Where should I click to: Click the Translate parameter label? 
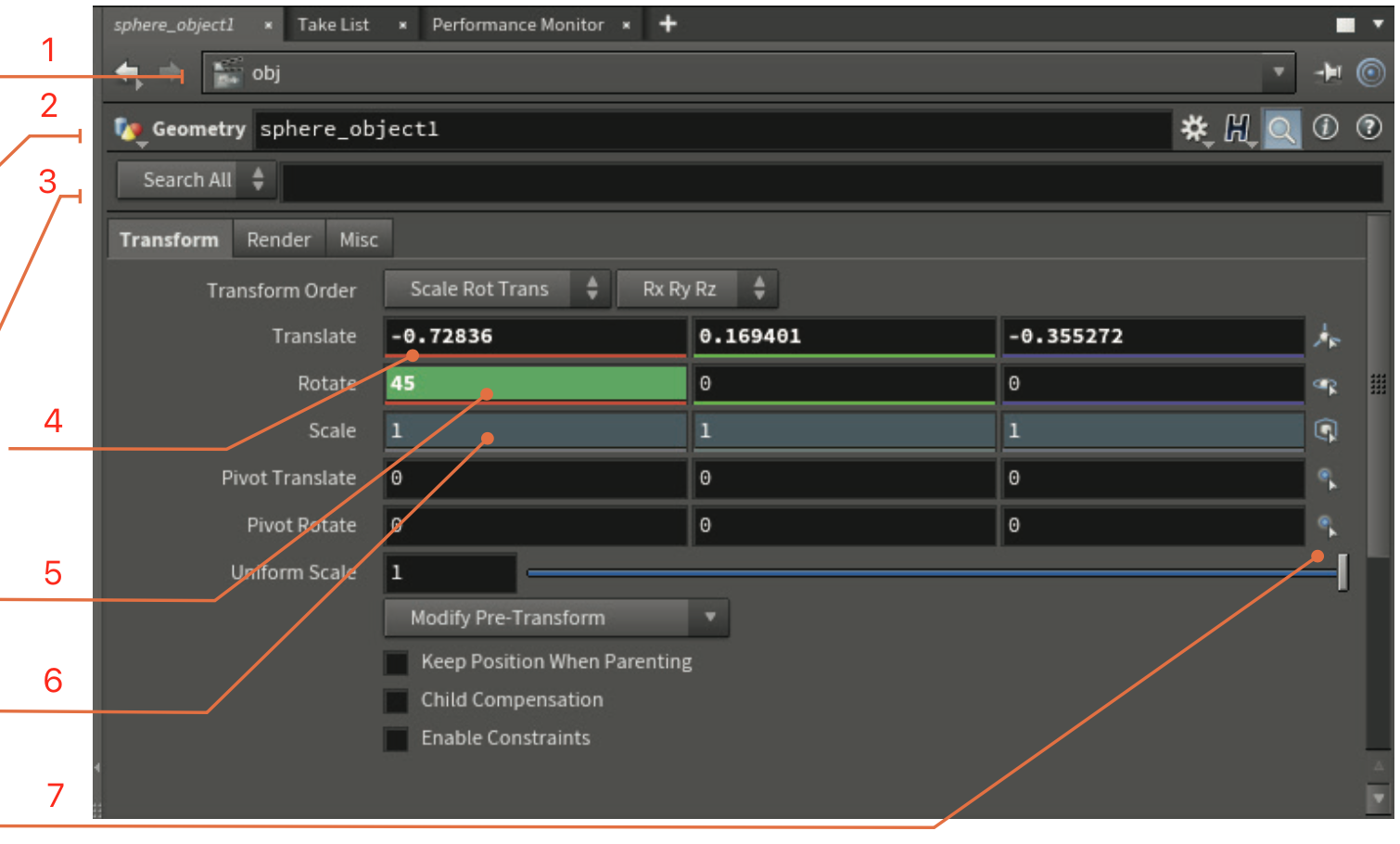point(314,337)
